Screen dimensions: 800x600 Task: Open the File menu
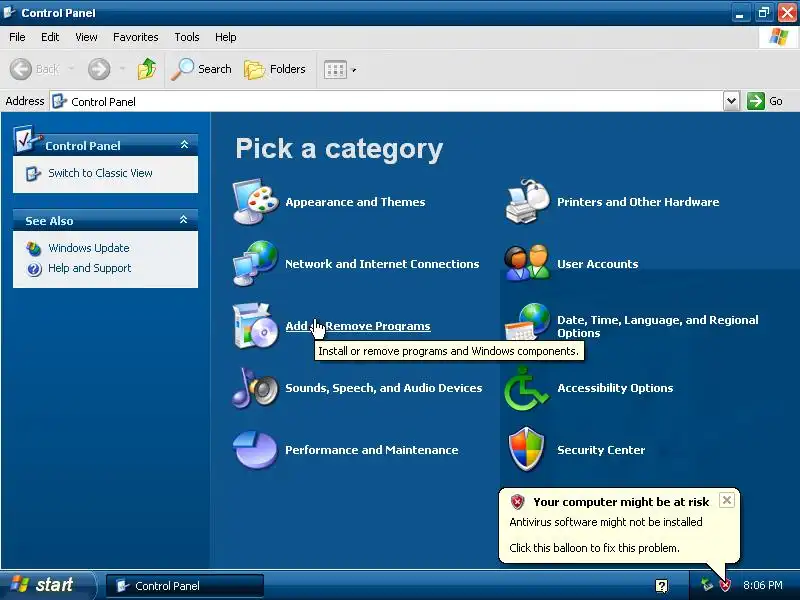click(x=17, y=37)
